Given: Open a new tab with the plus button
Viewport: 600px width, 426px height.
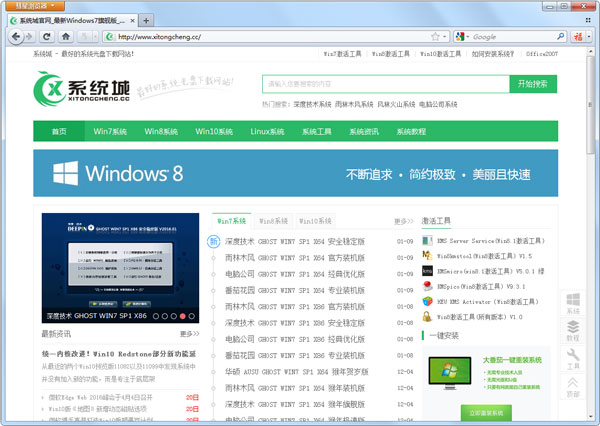Looking at the screenshot, I should point(146,20).
